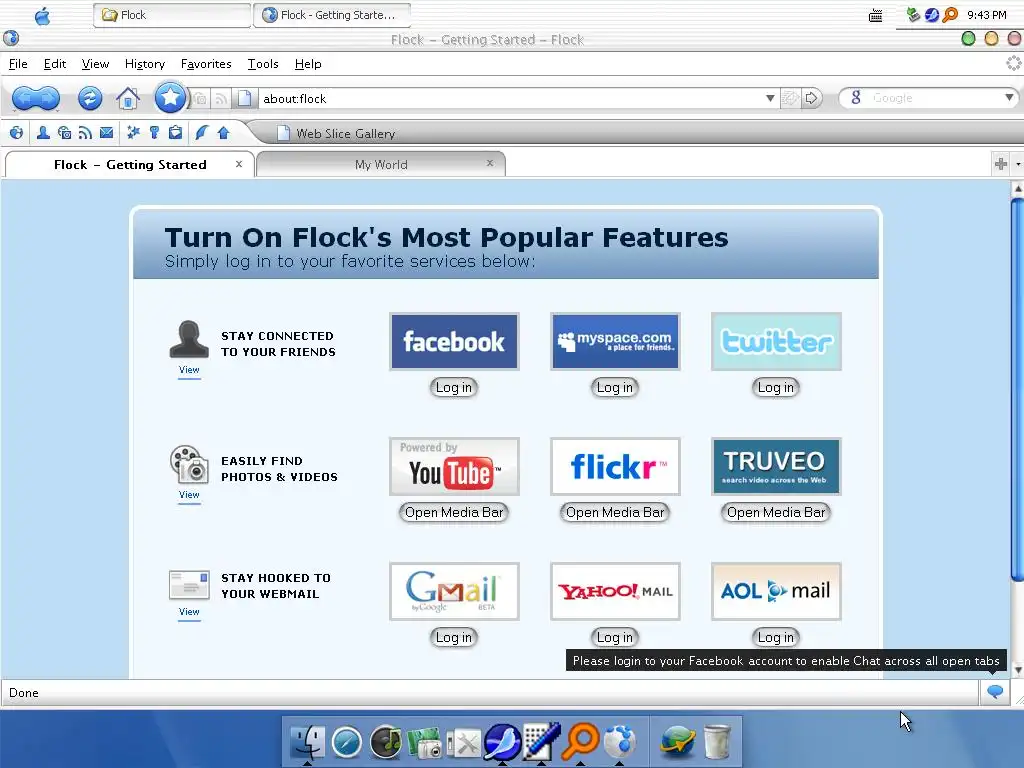
Task: Open the Tools menu
Action: click(263, 64)
